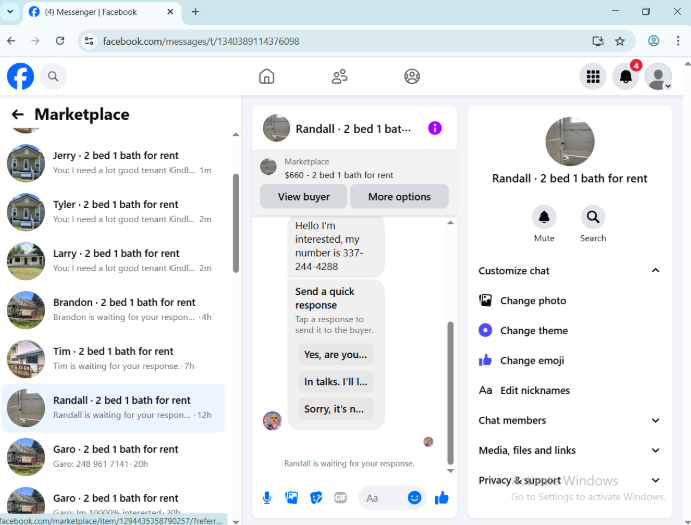Expand the Chat members section
The height and width of the screenshot is (525, 691).
point(568,421)
